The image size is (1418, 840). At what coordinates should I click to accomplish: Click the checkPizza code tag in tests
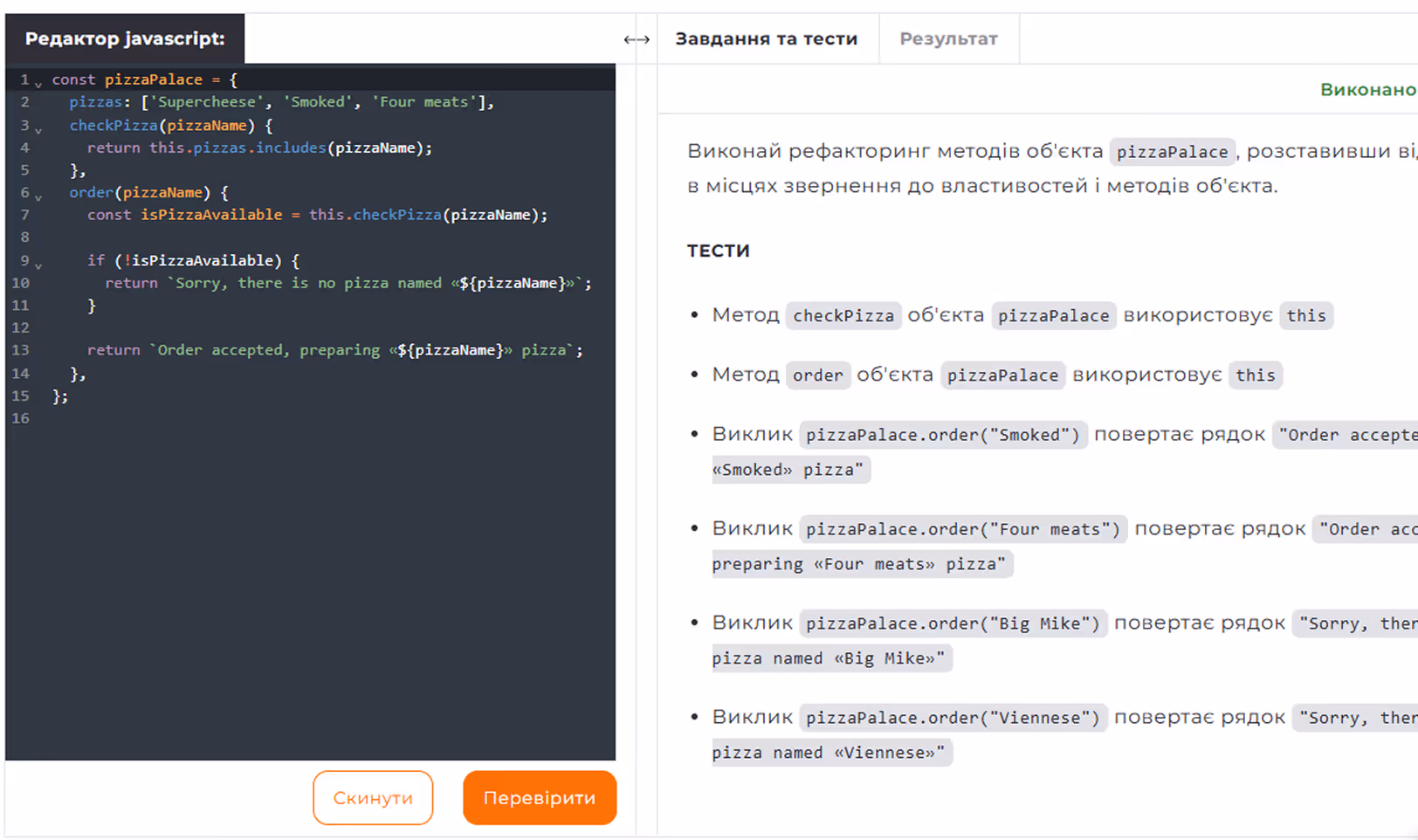tap(843, 315)
